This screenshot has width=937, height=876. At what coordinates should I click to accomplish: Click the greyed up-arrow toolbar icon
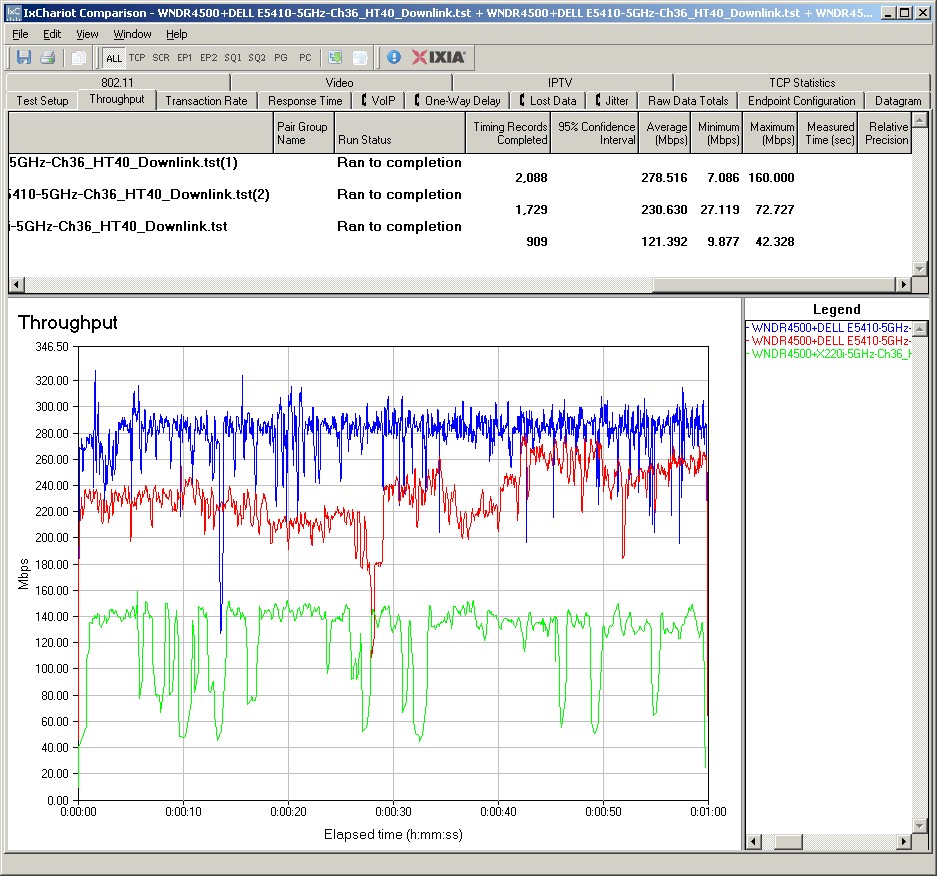point(360,57)
